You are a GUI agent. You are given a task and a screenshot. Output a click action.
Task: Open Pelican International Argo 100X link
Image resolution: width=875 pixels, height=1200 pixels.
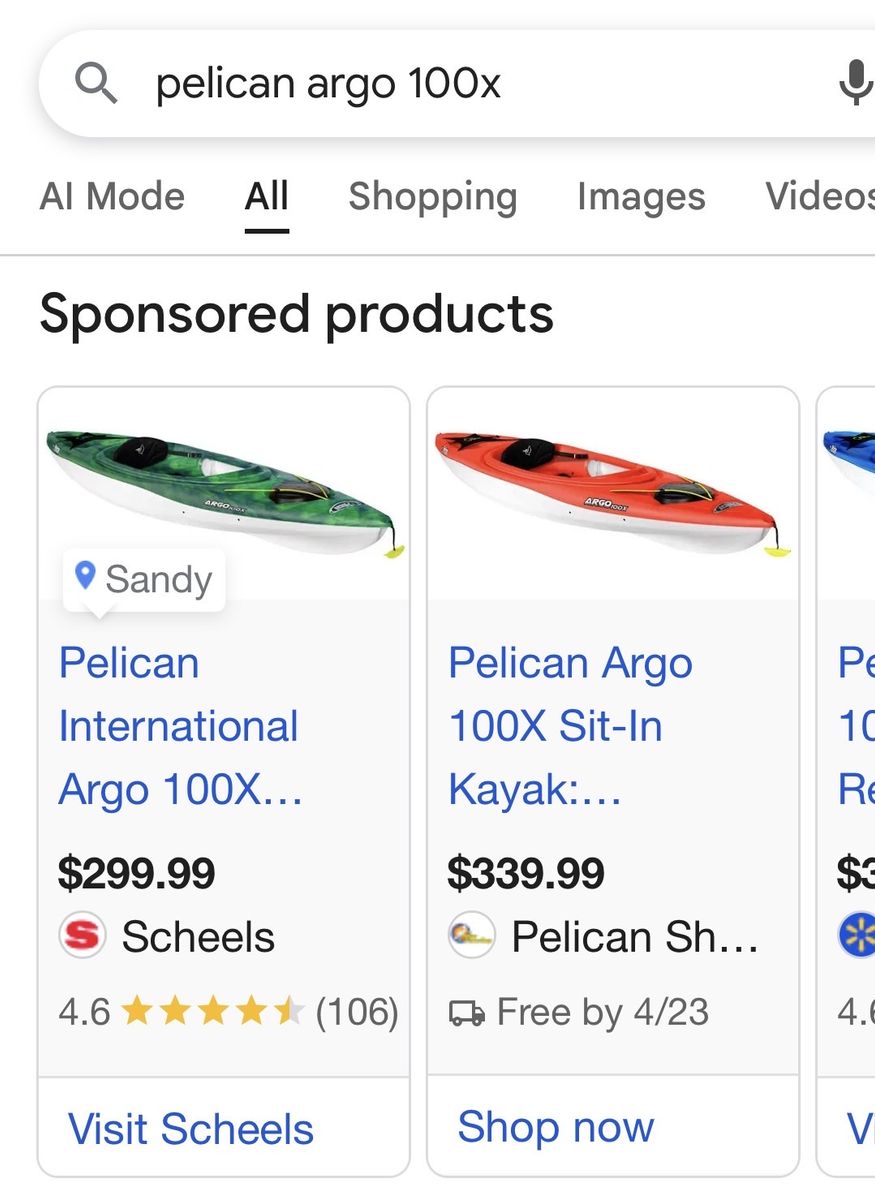tap(180, 726)
